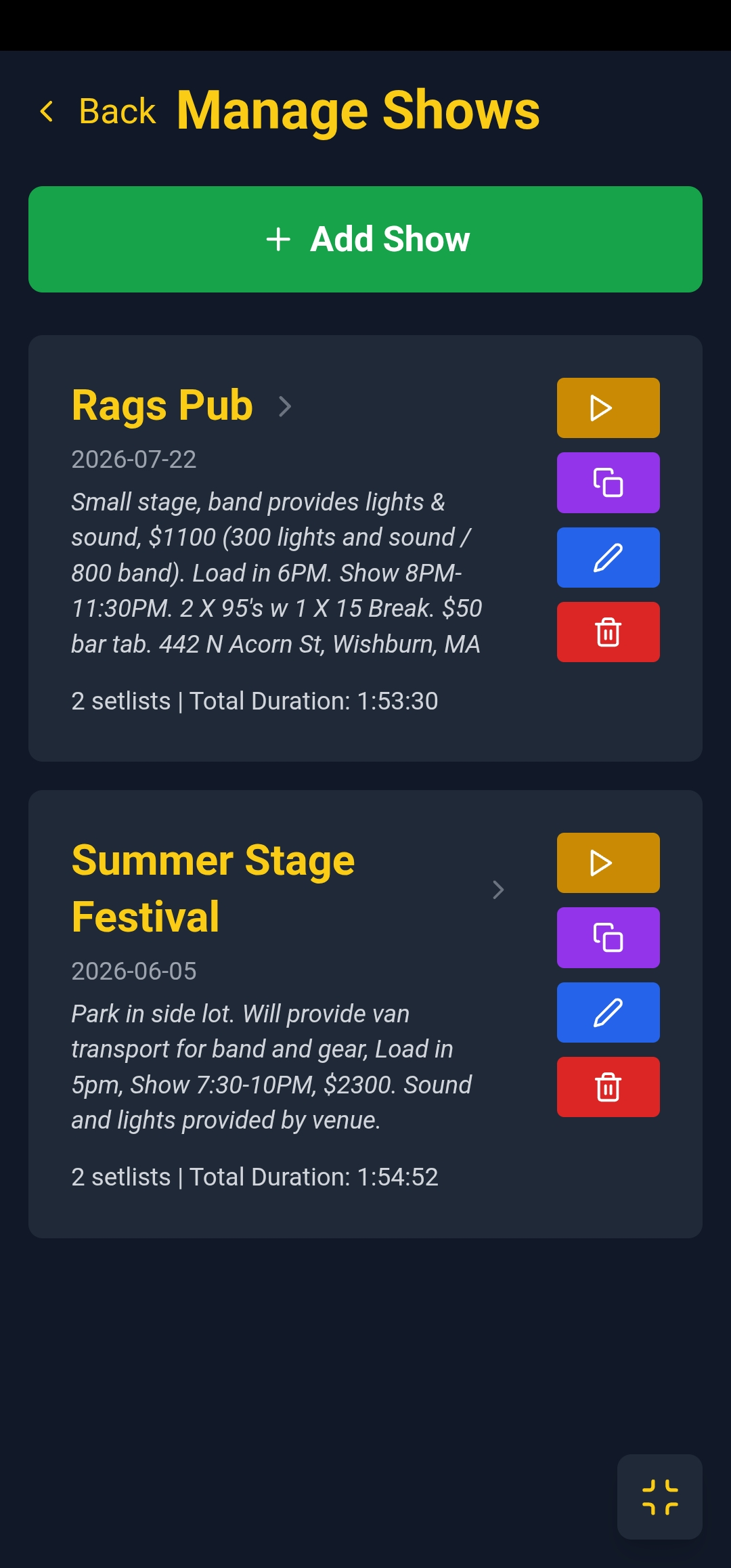Delete the Summer Stage Festival show
The image size is (731, 1568).
(607, 1087)
